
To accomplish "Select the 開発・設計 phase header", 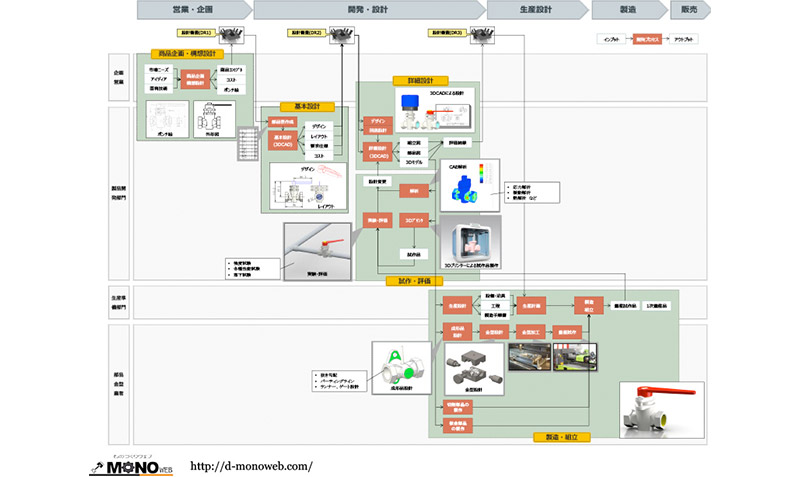I will click(x=368, y=10).
